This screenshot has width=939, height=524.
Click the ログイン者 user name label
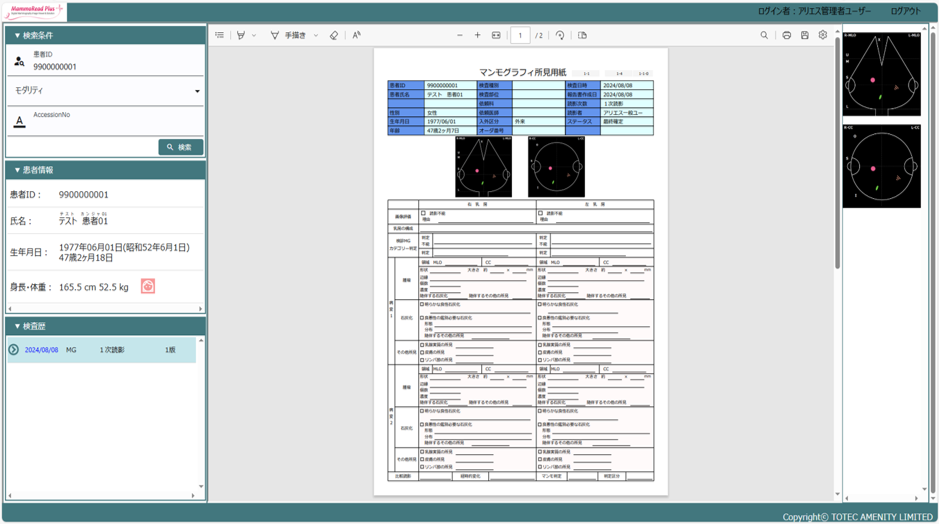(x=814, y=11)
